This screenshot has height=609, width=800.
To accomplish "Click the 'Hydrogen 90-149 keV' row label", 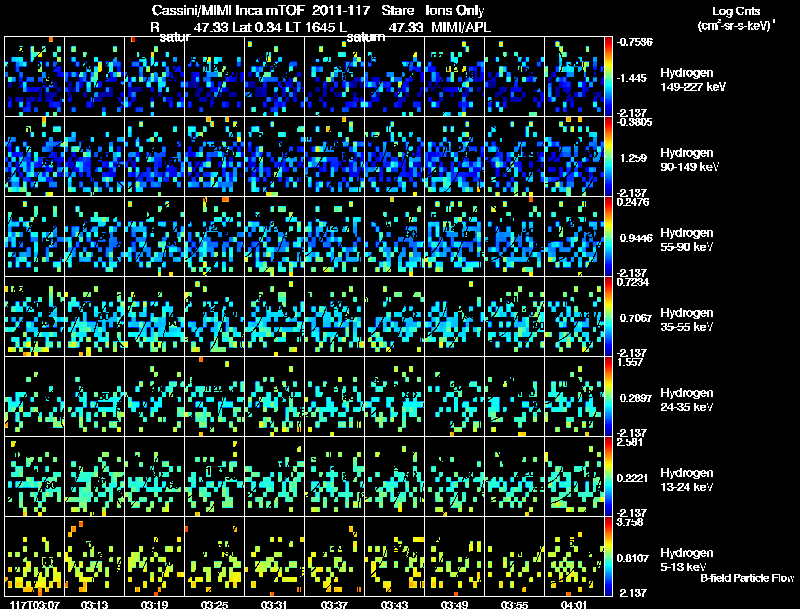I will coord(689,160).
